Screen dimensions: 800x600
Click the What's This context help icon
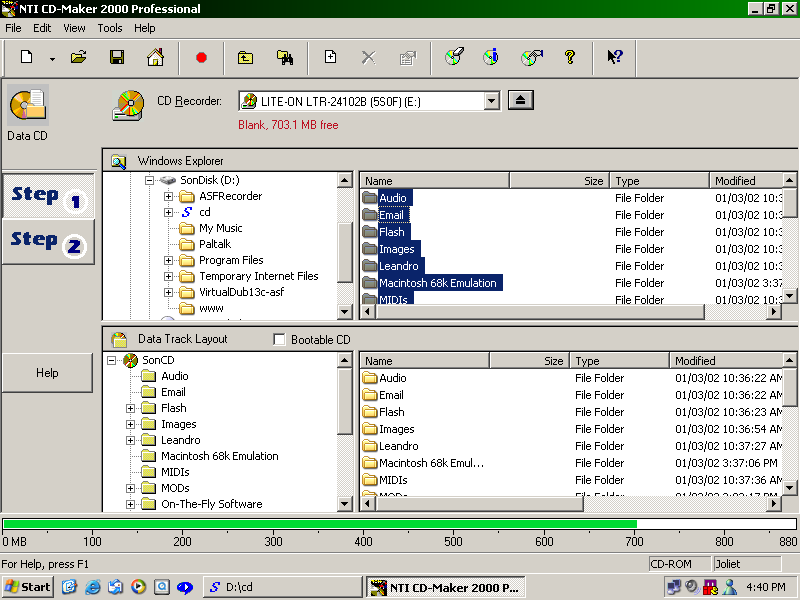pyautogui.click(x=615, y=58)
